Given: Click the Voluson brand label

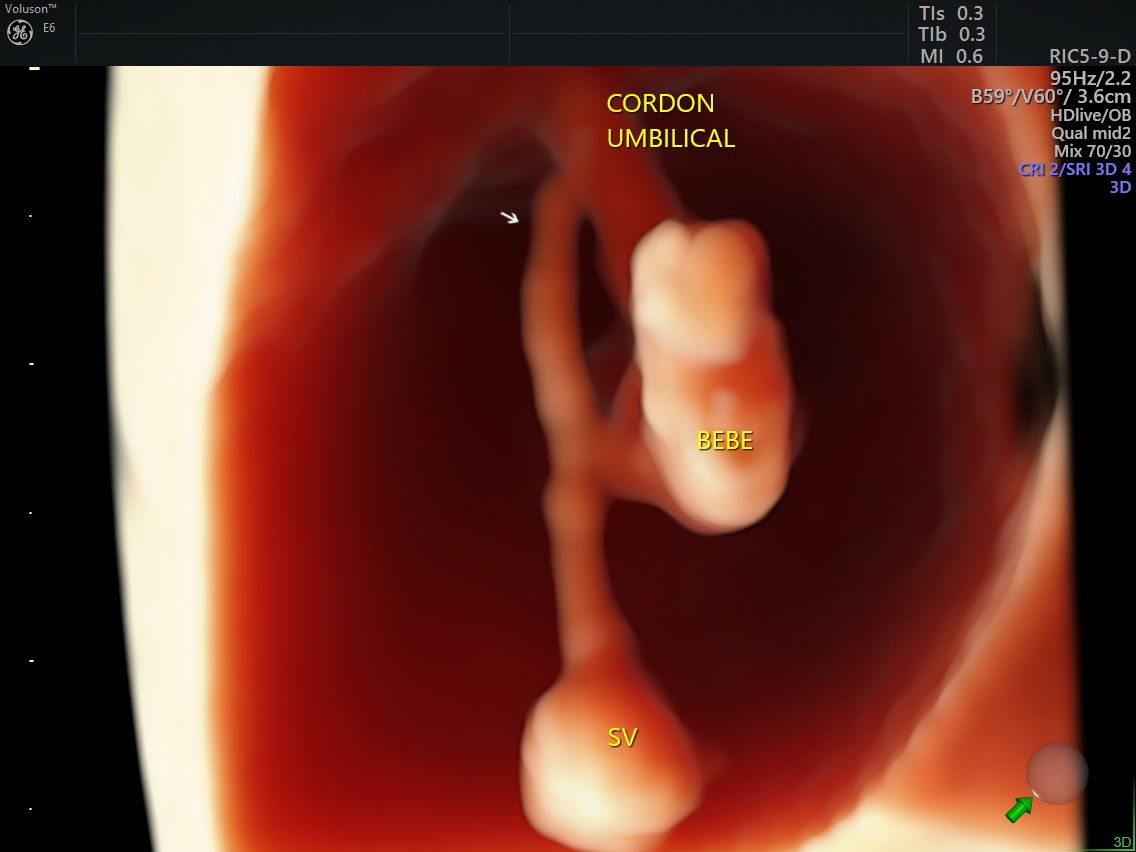Looking at the screenshot, I should 30,9.
